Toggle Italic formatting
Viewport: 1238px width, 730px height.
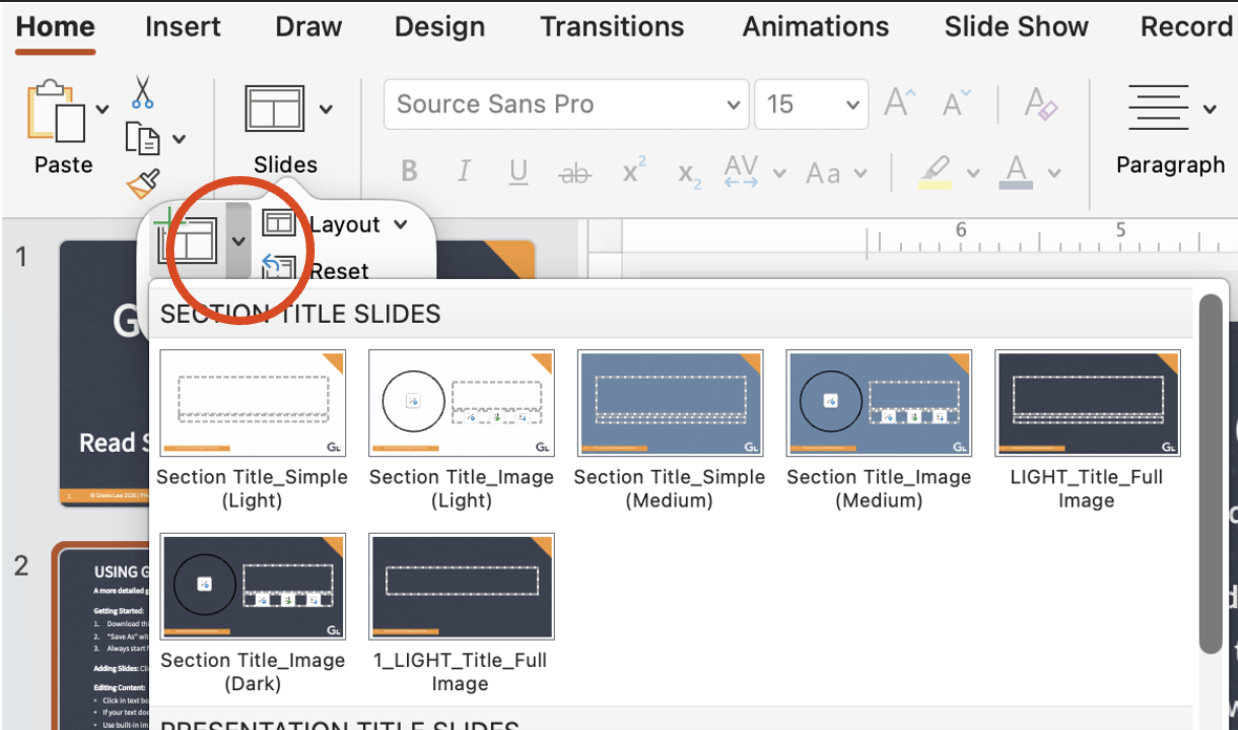pos(463,172)
